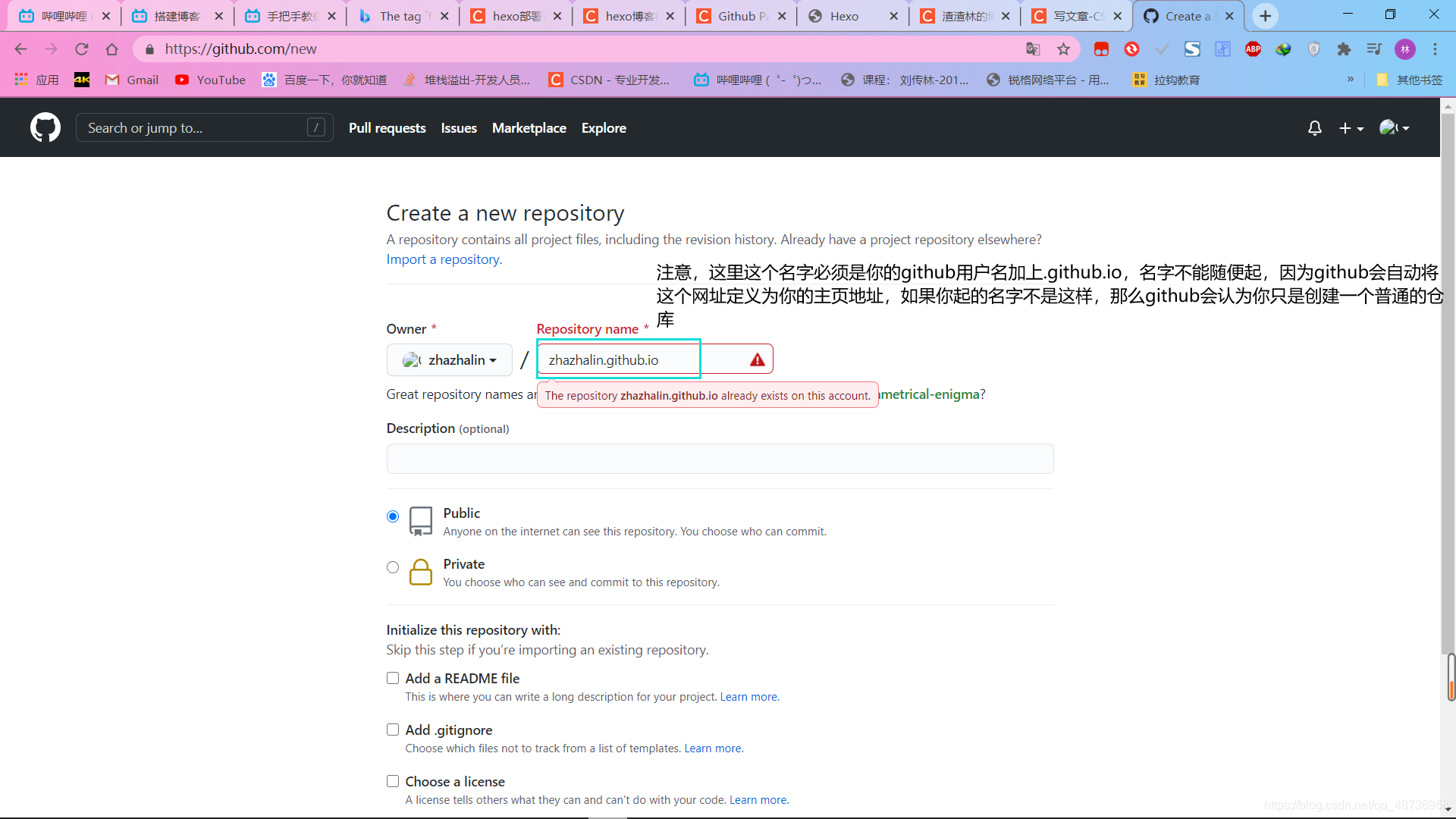Select the Public radio option
1456x819 pixels.
(393, 516)
